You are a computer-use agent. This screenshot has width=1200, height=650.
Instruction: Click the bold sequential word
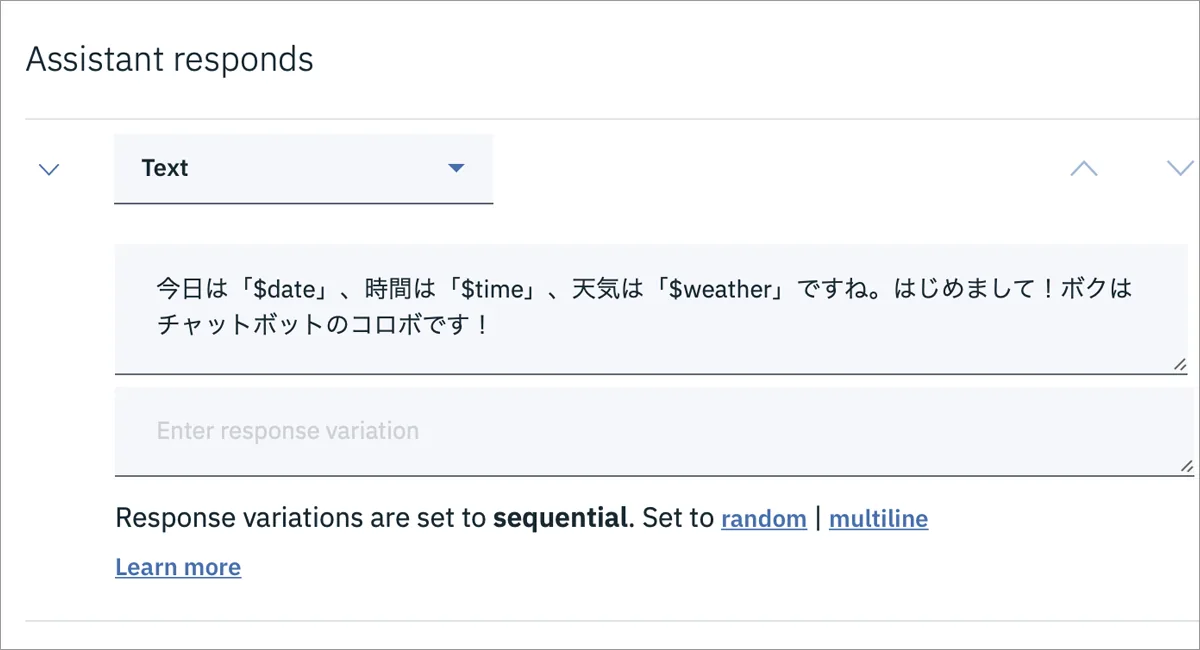(561, 519)
